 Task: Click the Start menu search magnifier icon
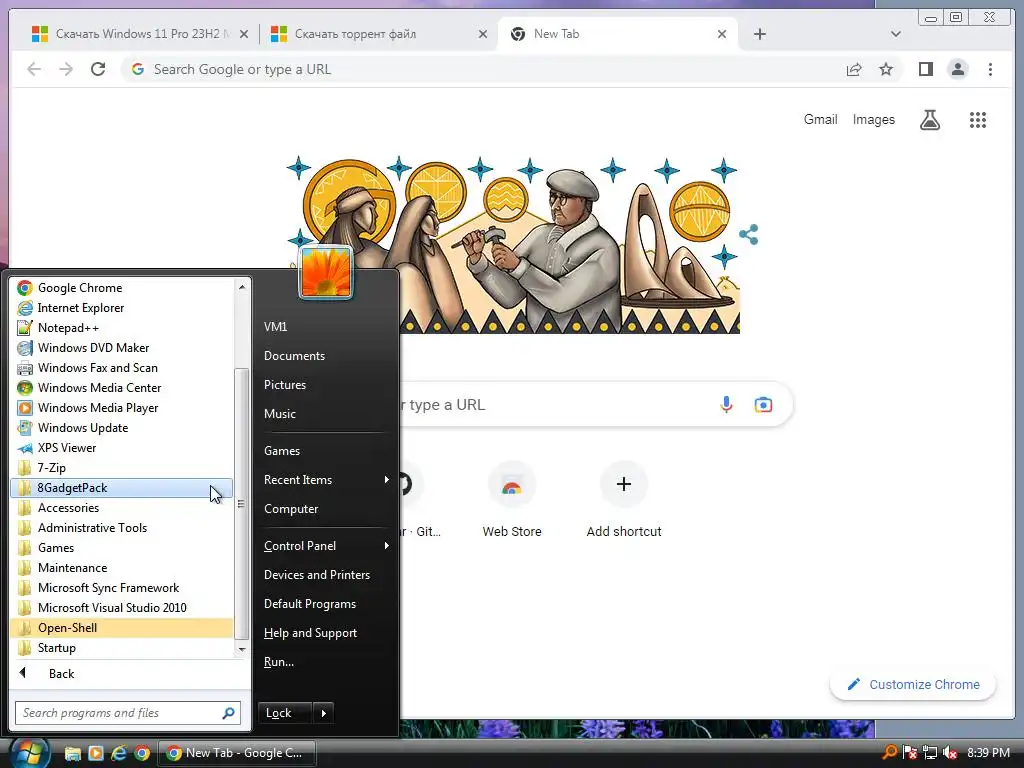coord(229,713)
